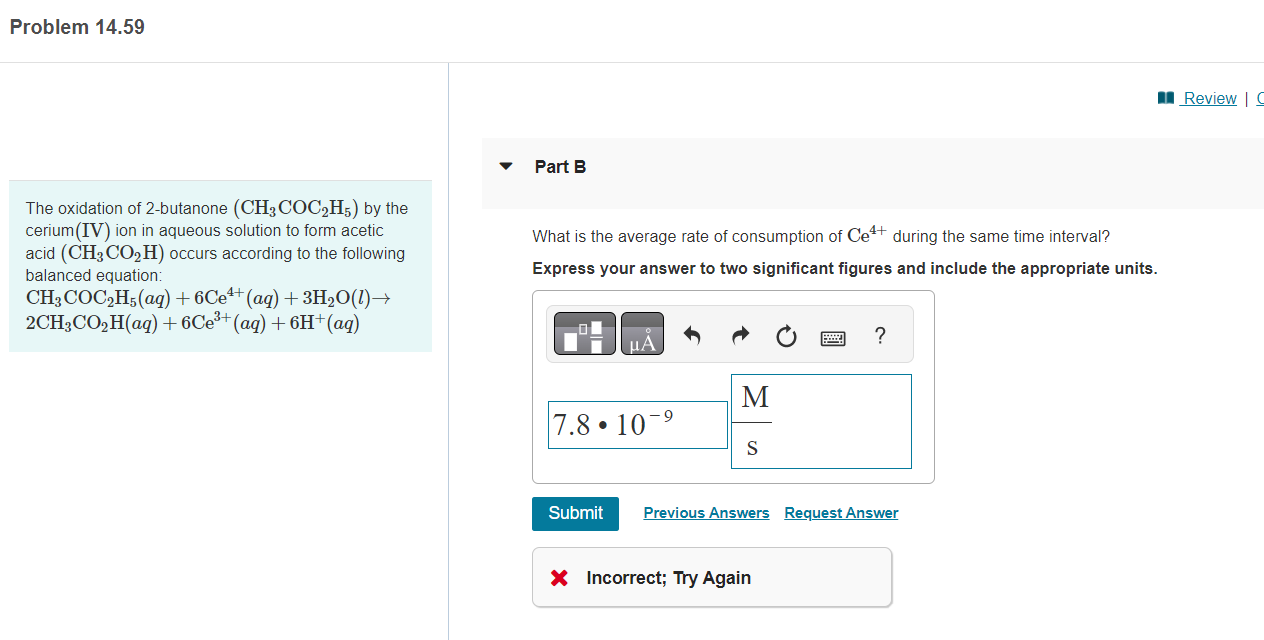Image resolution: width=1264 pixels, height=640 pixels.
Task: Click the undo arrow in answer toolbar
Action: point(691,335)
